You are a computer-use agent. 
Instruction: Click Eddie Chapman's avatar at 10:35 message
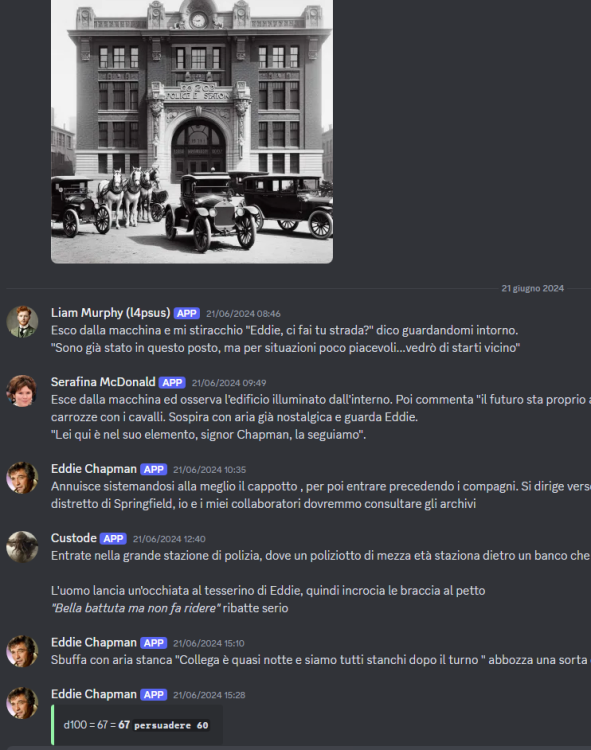(22, 478)
